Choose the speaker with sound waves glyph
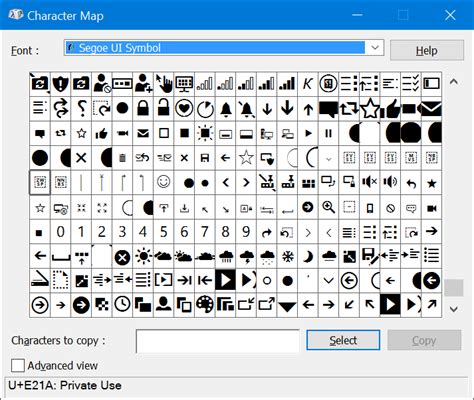Screen dimensions: 474x400 [x=391, y=182]
